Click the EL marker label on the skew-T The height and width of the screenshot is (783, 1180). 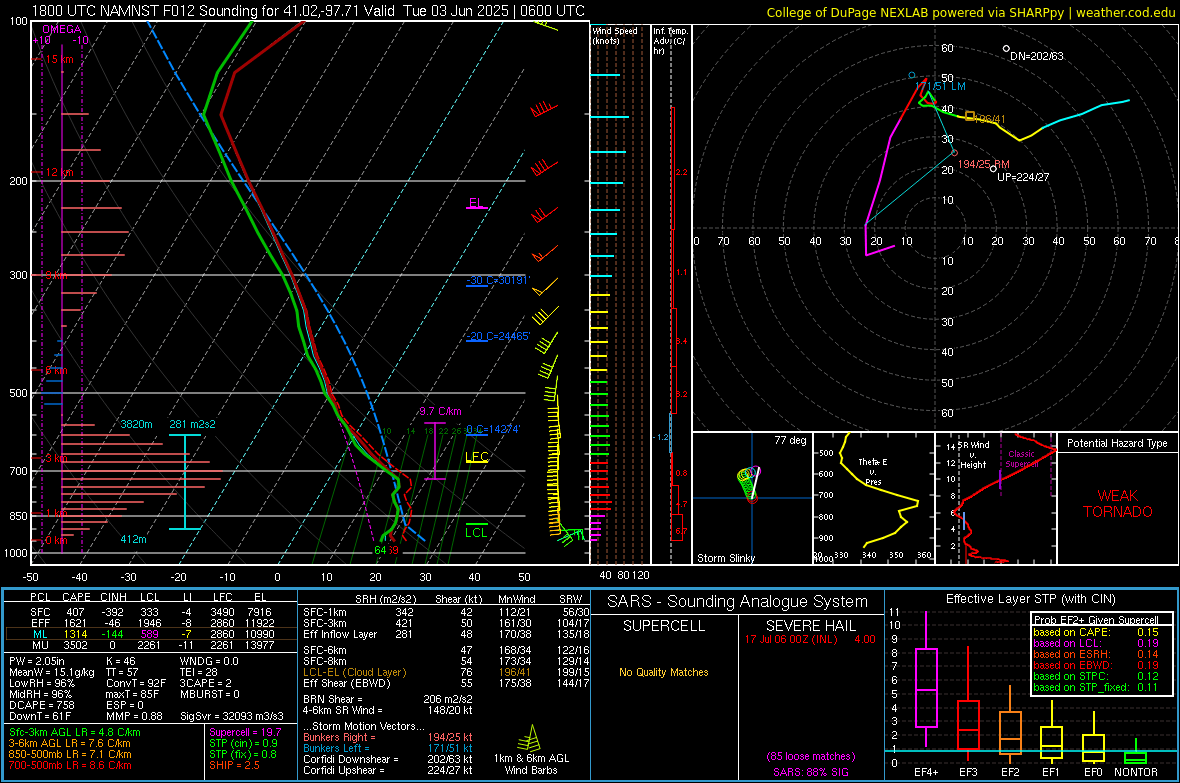tap(476, 203)
